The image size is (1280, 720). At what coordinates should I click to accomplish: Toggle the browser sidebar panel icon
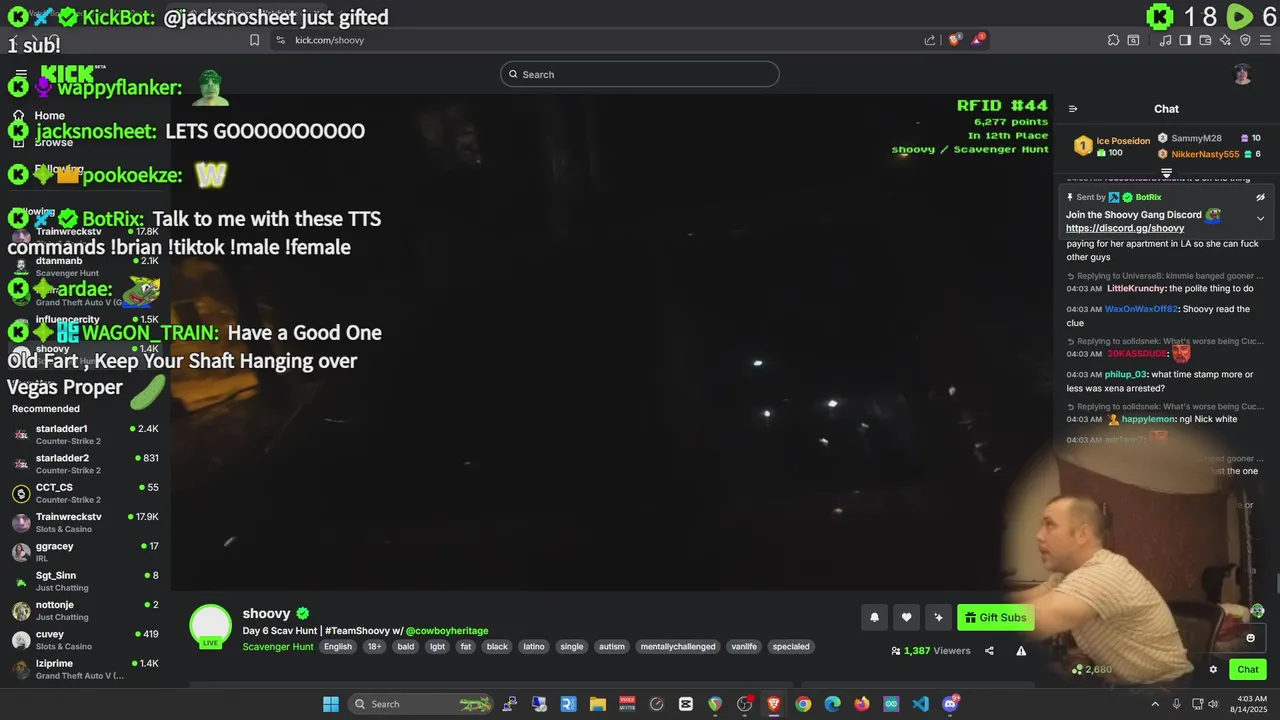1185,40
